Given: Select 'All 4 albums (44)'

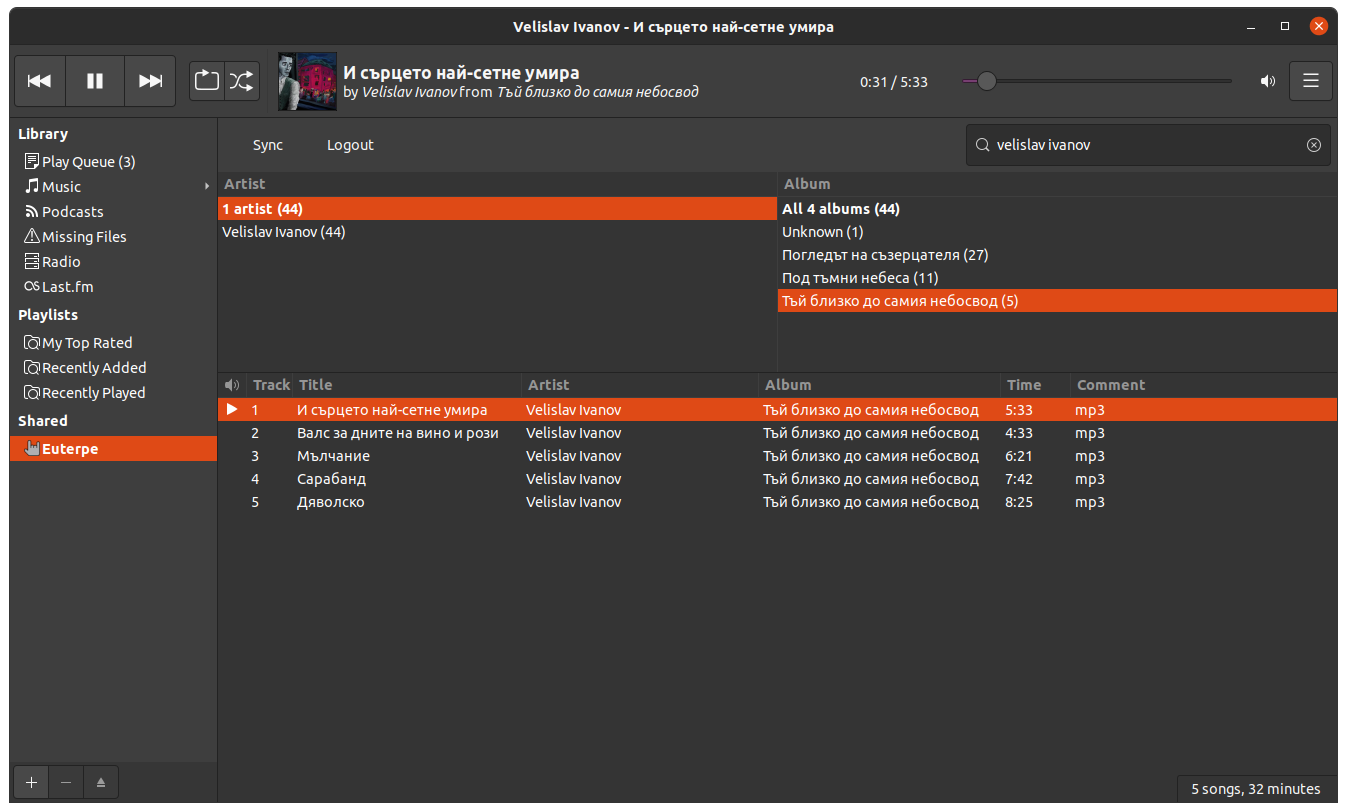Looking at the screenshot, I should tap(1057, 209).
